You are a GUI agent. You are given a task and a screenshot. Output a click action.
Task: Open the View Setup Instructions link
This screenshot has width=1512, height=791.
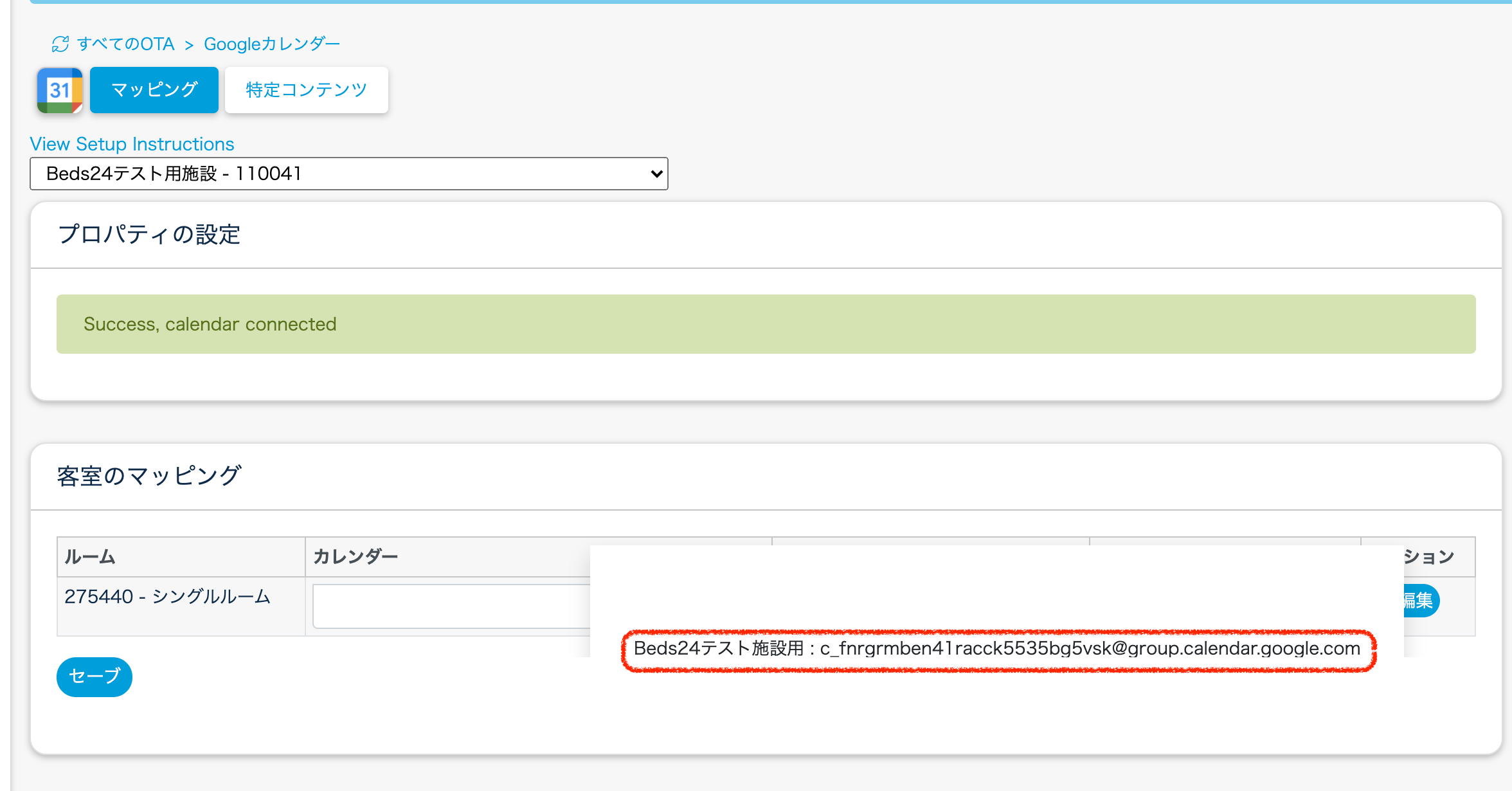tap(132, 144)
